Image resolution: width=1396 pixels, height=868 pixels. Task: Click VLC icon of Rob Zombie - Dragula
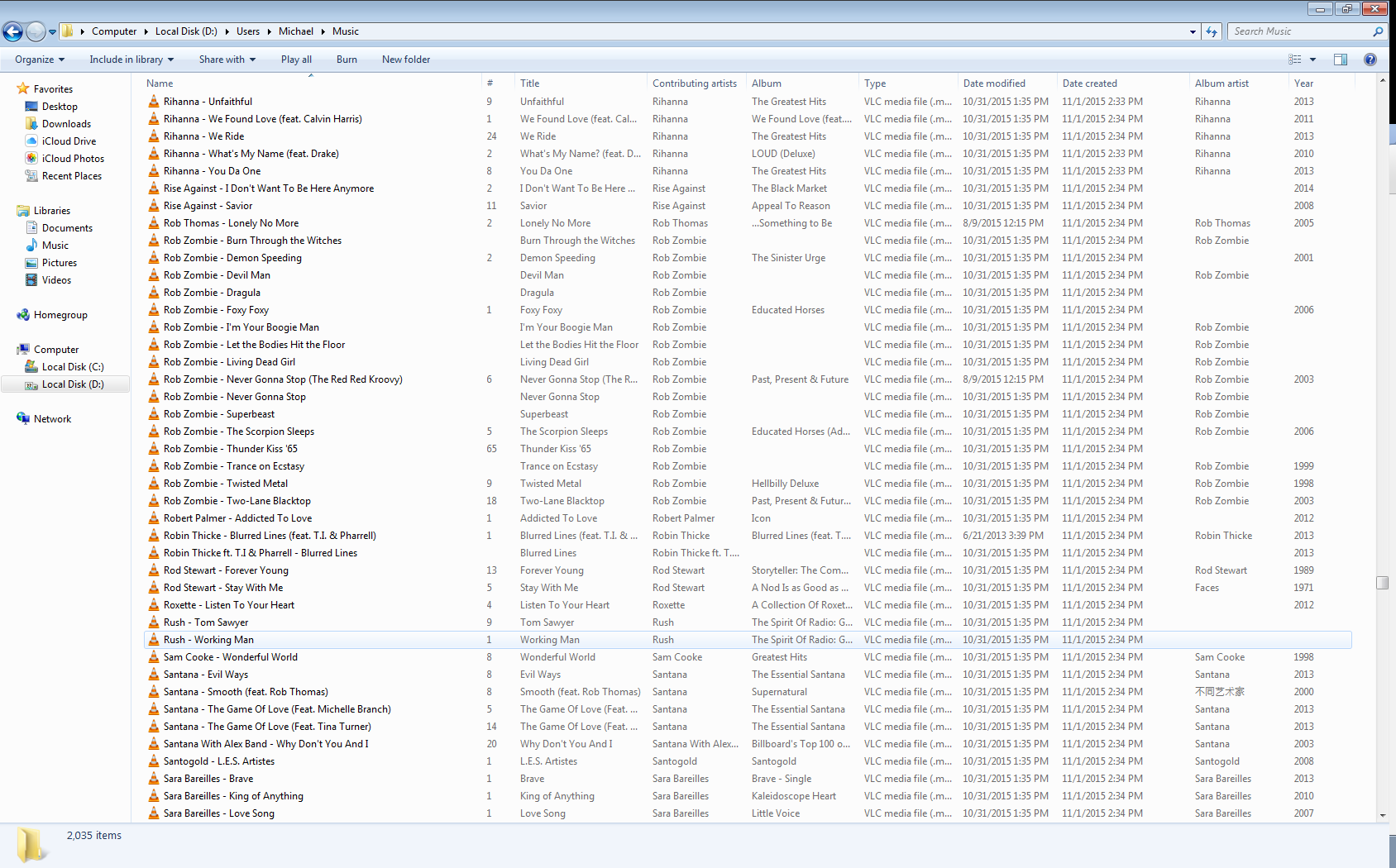tap(154, 293)
